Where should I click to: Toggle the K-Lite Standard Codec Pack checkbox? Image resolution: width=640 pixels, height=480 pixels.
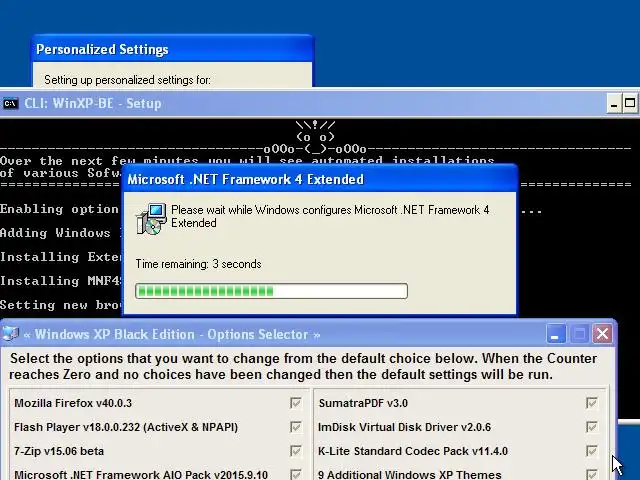(591, 451)
